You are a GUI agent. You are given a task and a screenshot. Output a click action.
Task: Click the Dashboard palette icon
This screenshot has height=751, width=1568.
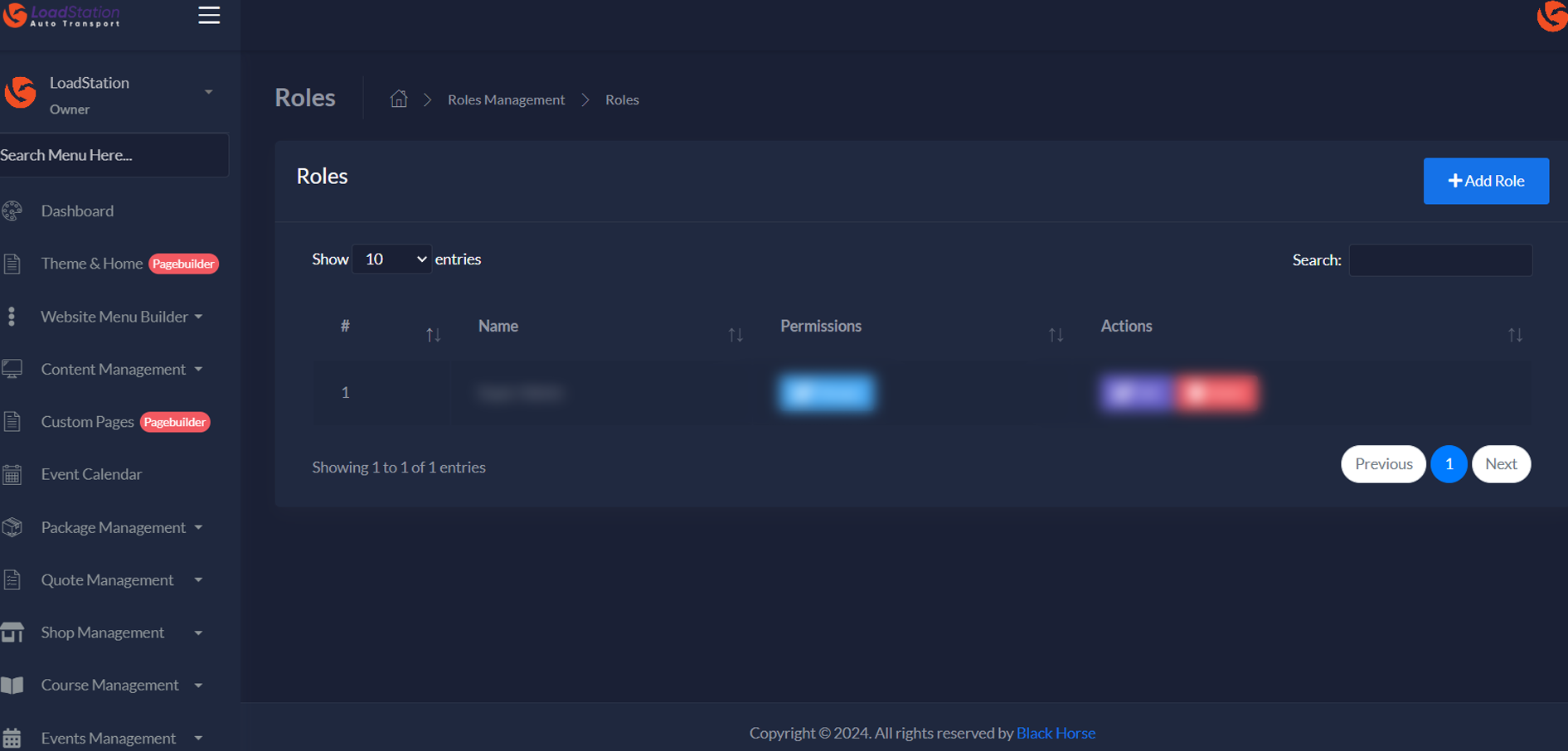[12, 211]
